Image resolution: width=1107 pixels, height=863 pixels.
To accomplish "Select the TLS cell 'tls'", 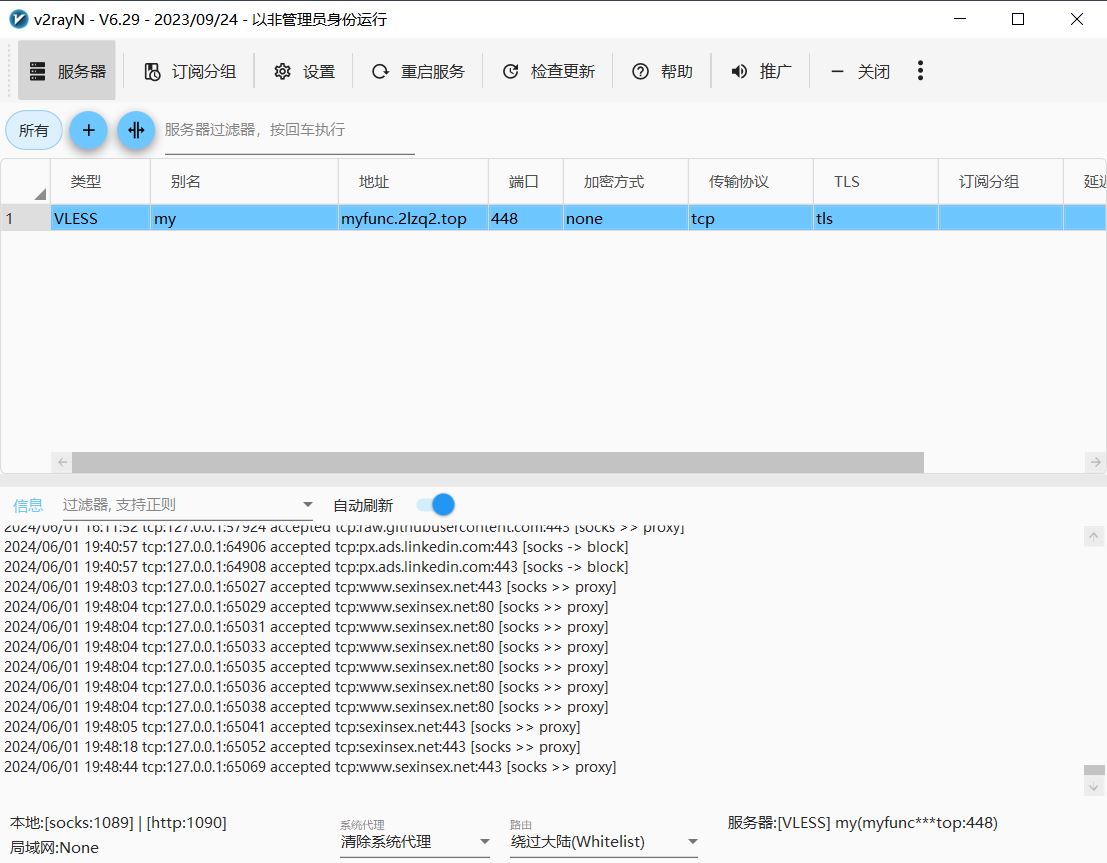I will [876, 218].
